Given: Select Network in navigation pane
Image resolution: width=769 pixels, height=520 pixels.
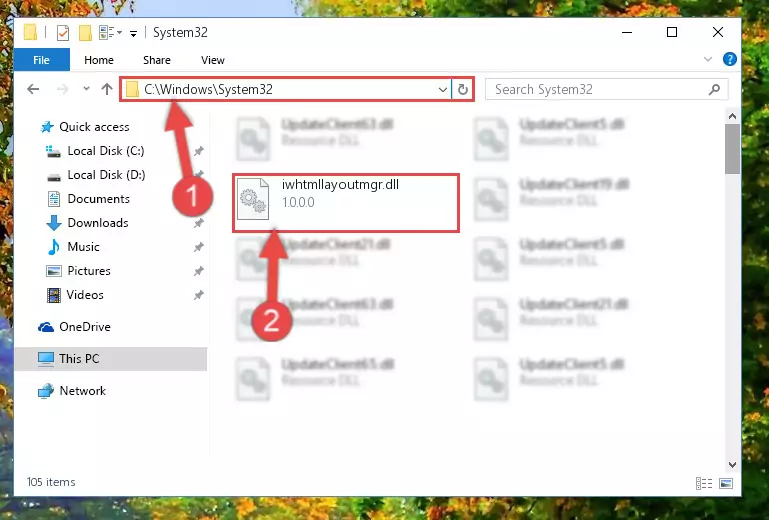Looking at the screenshot, I should point(82,391).
